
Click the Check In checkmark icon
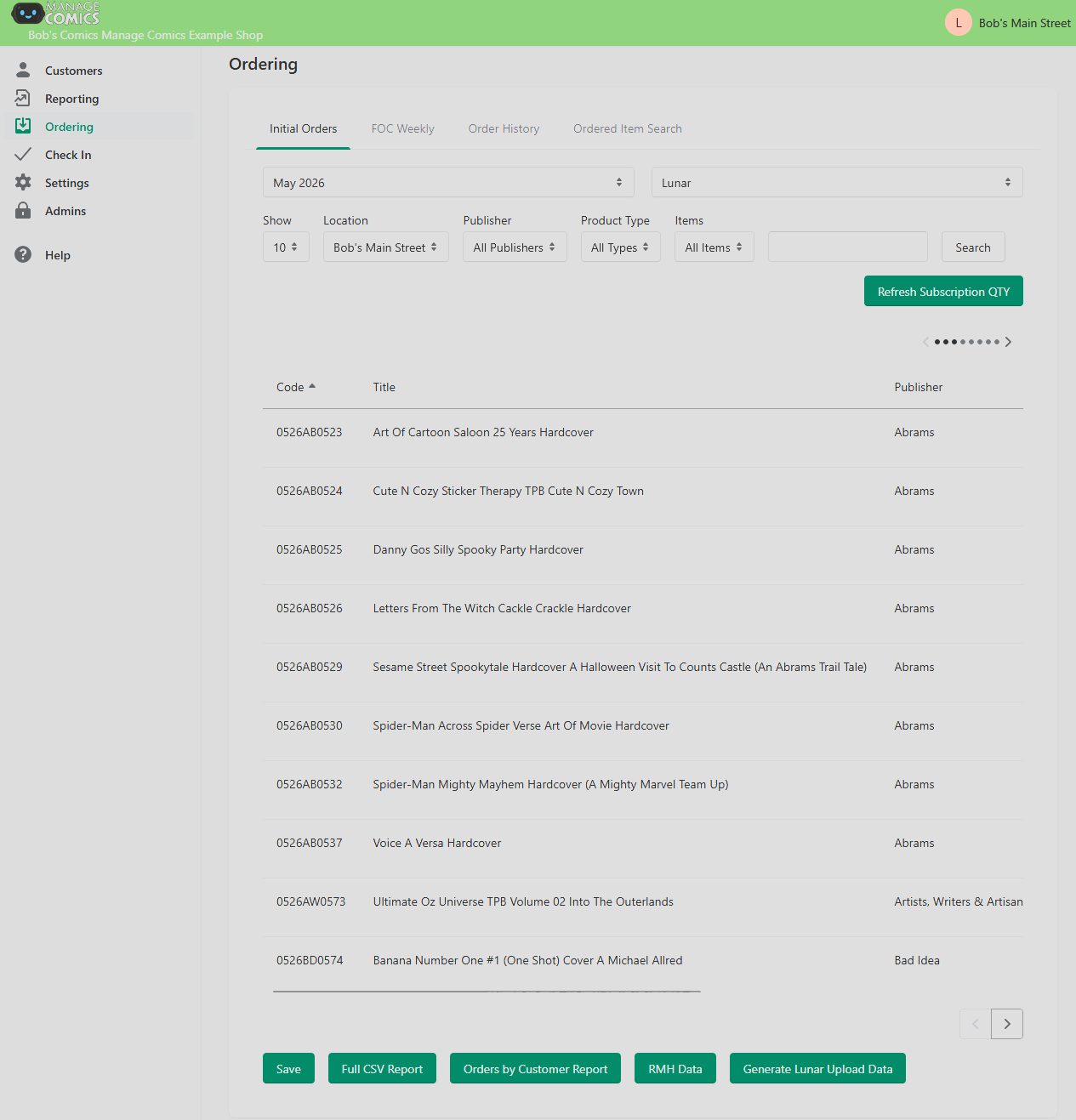coord(23,154)
